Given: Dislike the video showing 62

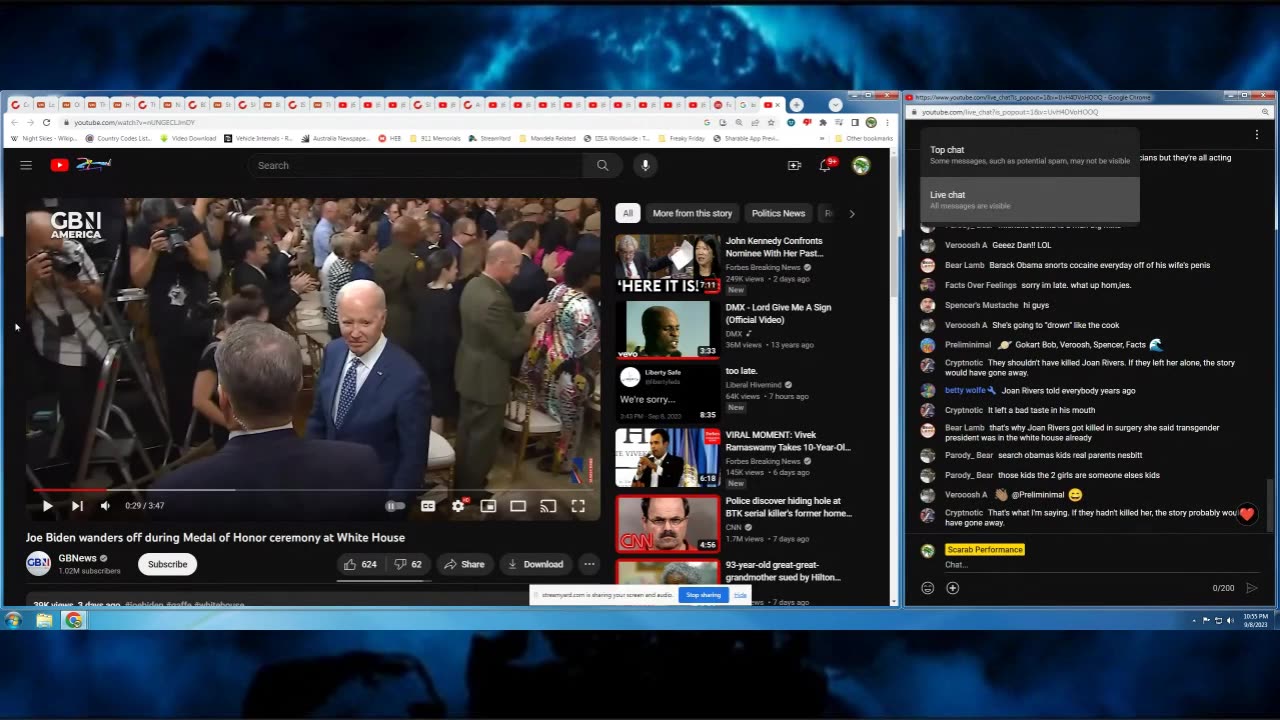Looking at the screenshot, I should (408, 564).
